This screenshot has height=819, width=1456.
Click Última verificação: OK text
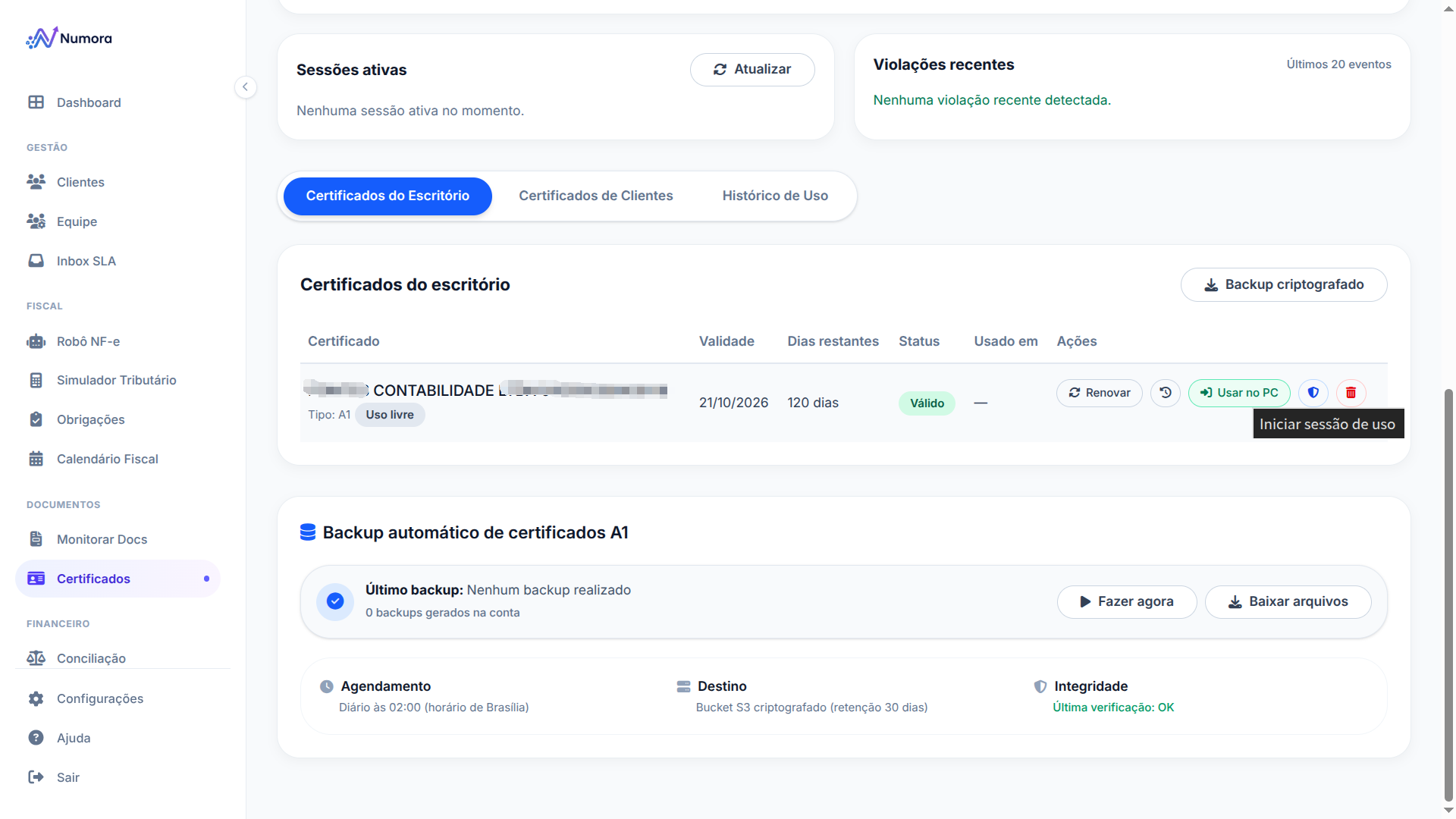pos(1113,708)
